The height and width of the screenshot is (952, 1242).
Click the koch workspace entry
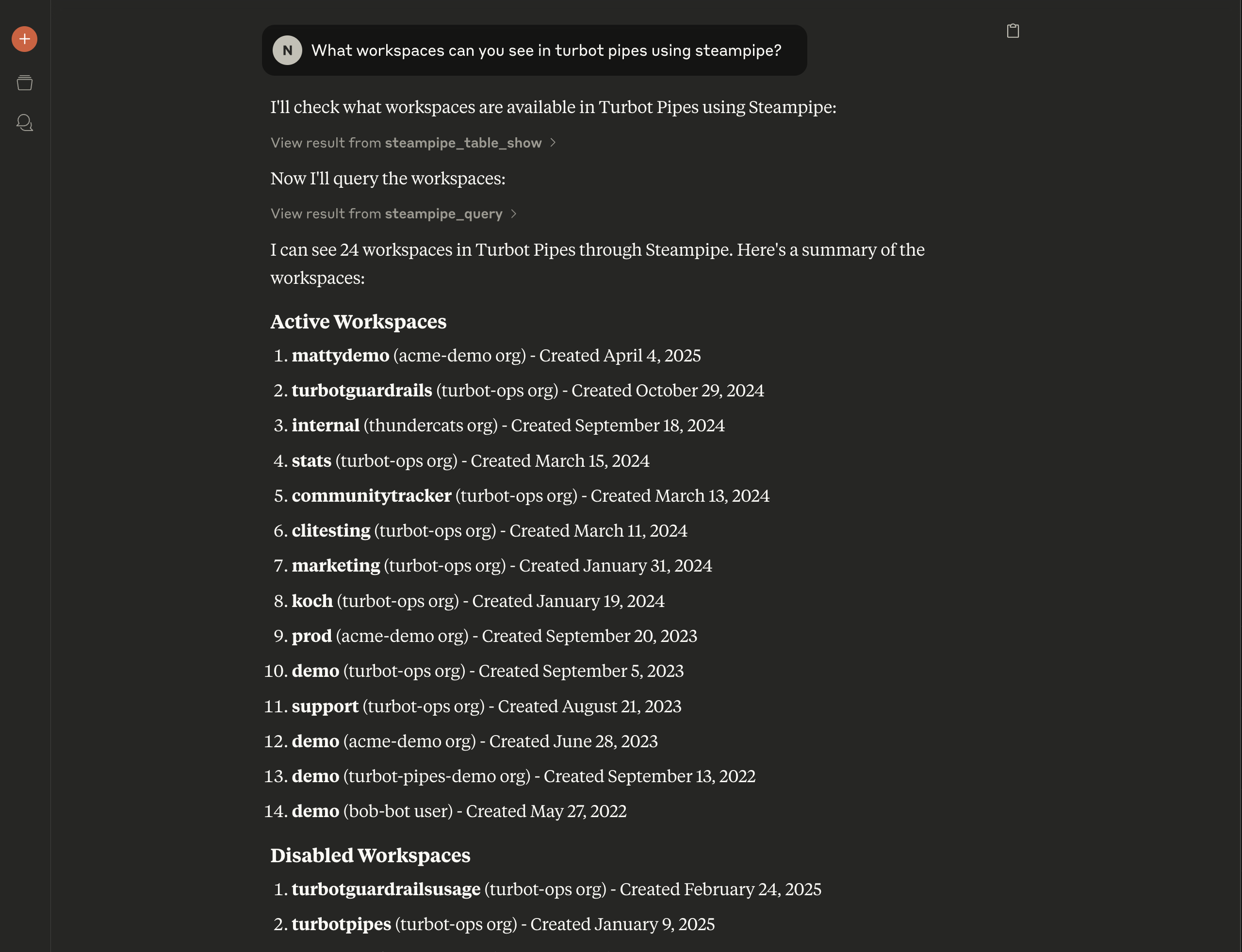click(312, 601)
